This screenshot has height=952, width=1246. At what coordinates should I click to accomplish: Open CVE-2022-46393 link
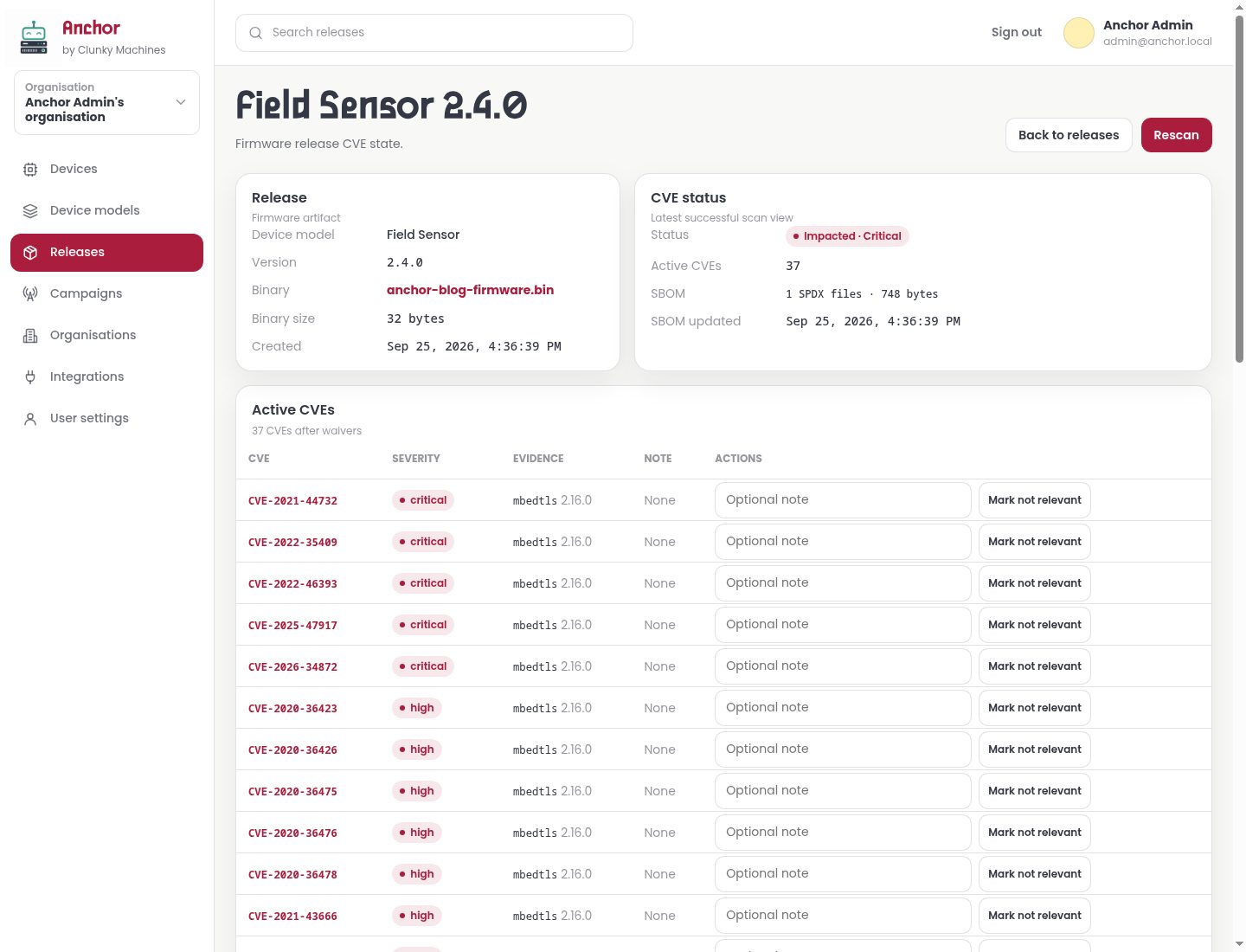(292, 584)
